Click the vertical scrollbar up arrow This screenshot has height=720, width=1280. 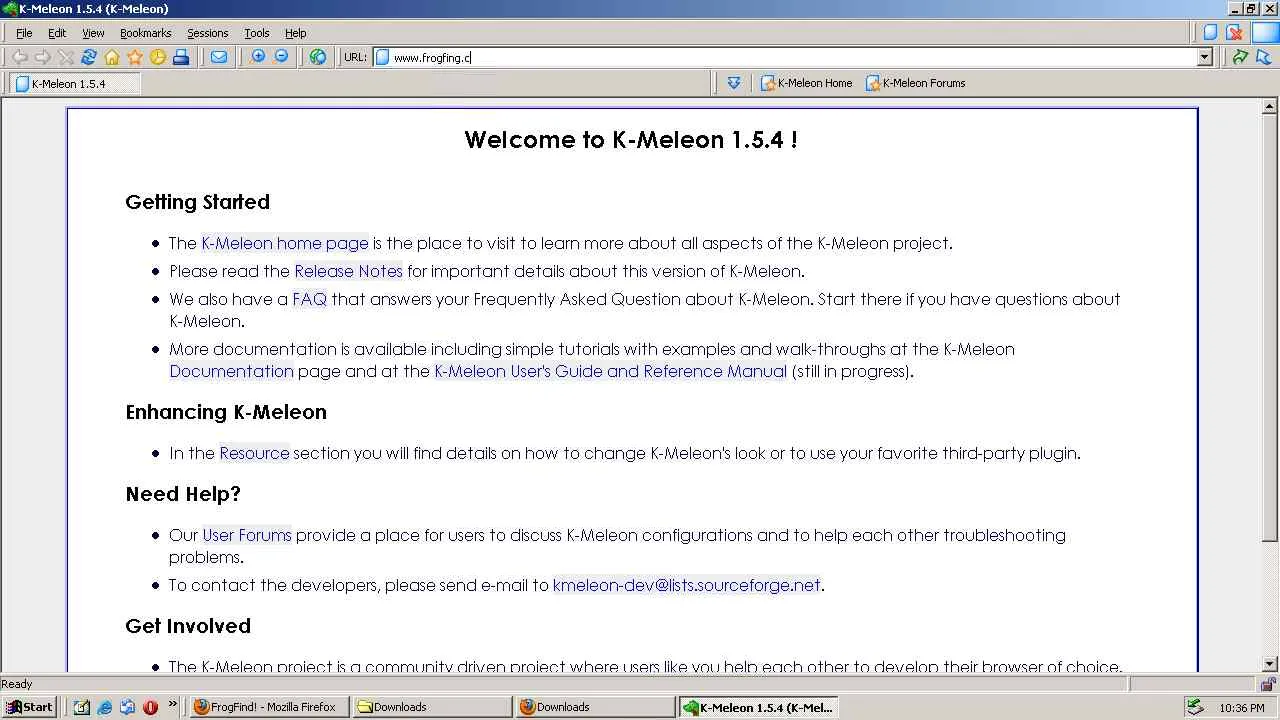click(1270, 106)
